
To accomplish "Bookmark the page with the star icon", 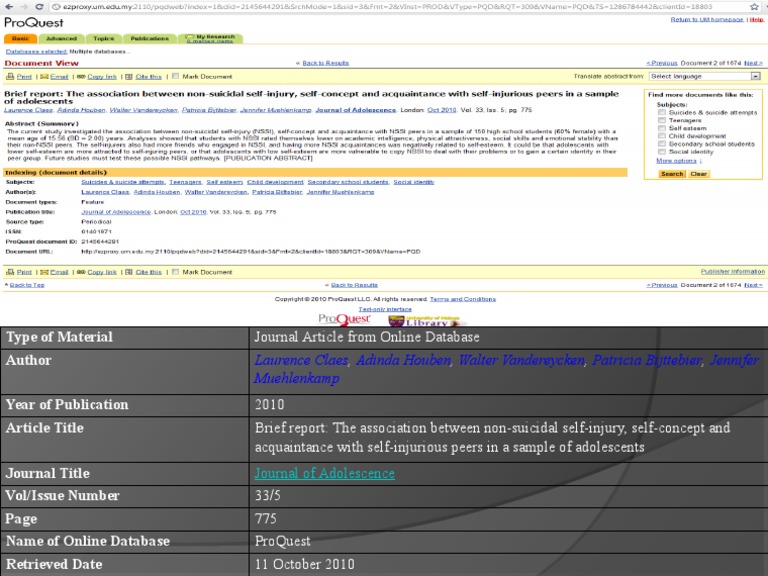I will click(x=755, y=6).
